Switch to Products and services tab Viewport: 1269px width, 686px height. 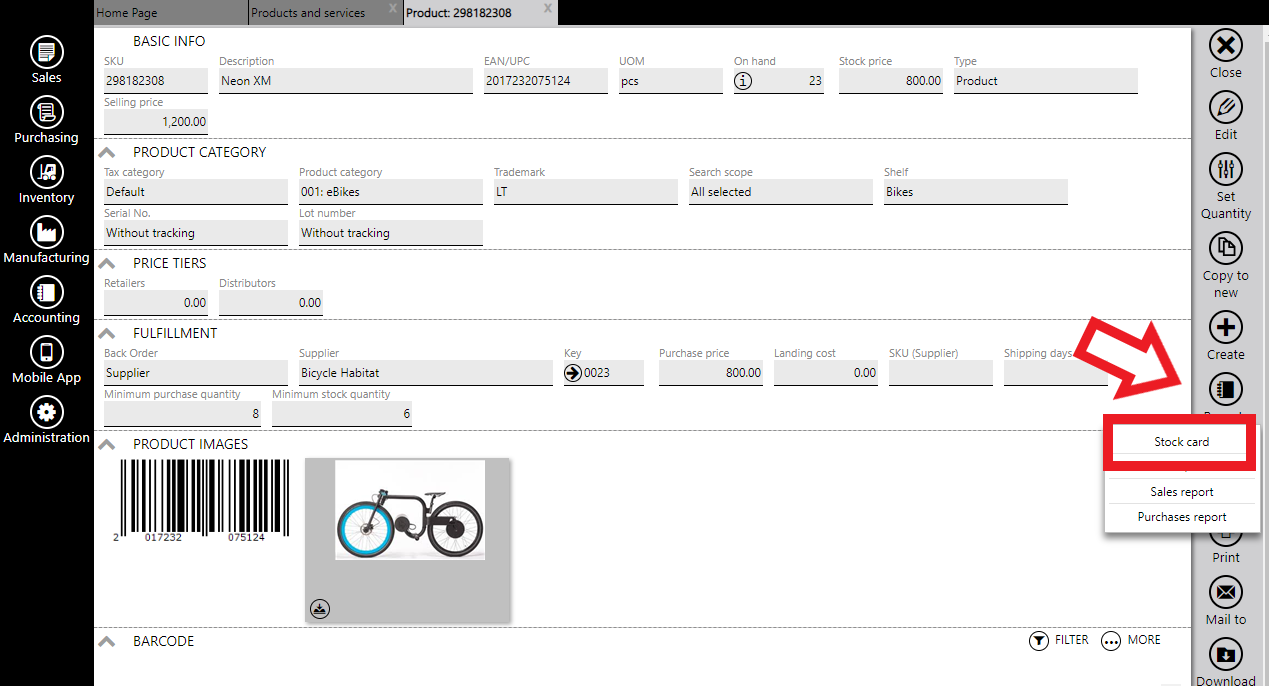[308, 13]
